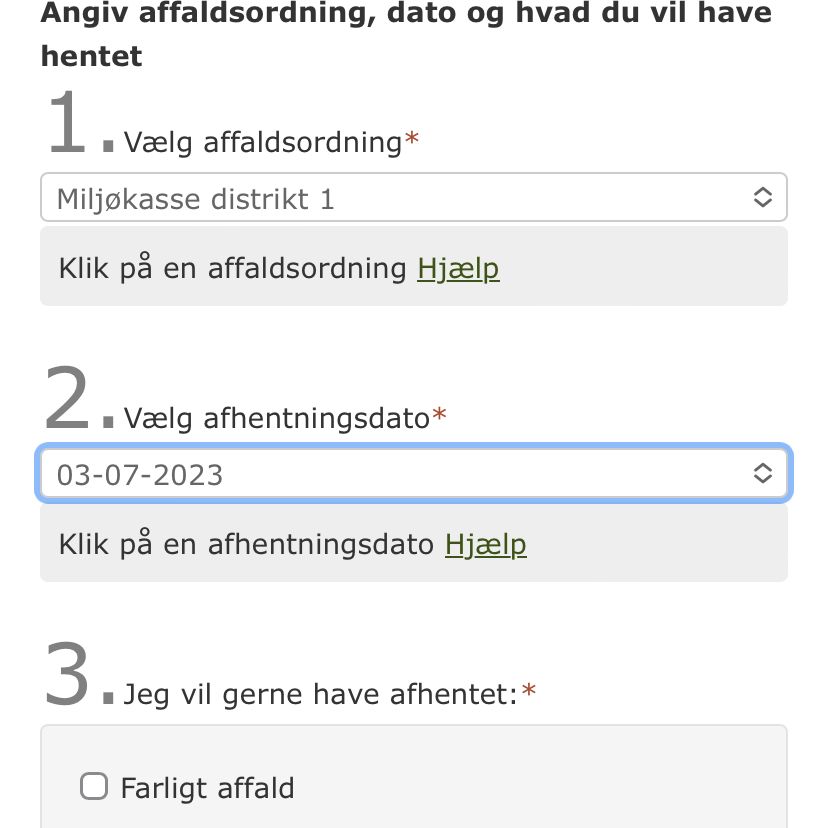
Task: Click the chevron arrows on the afhentningsdato select
Action: pos(762,474)
